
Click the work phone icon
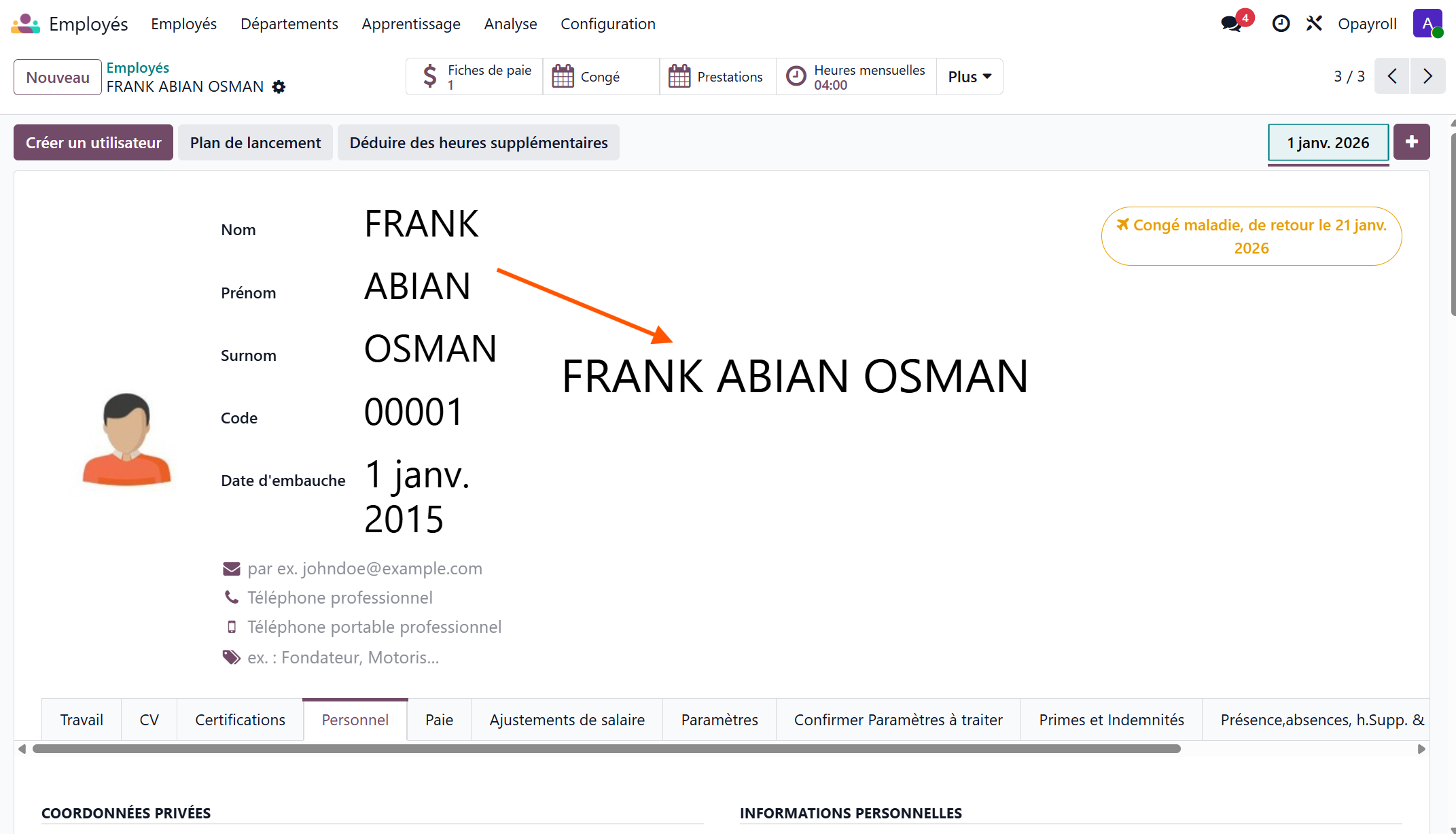point(231,597)
